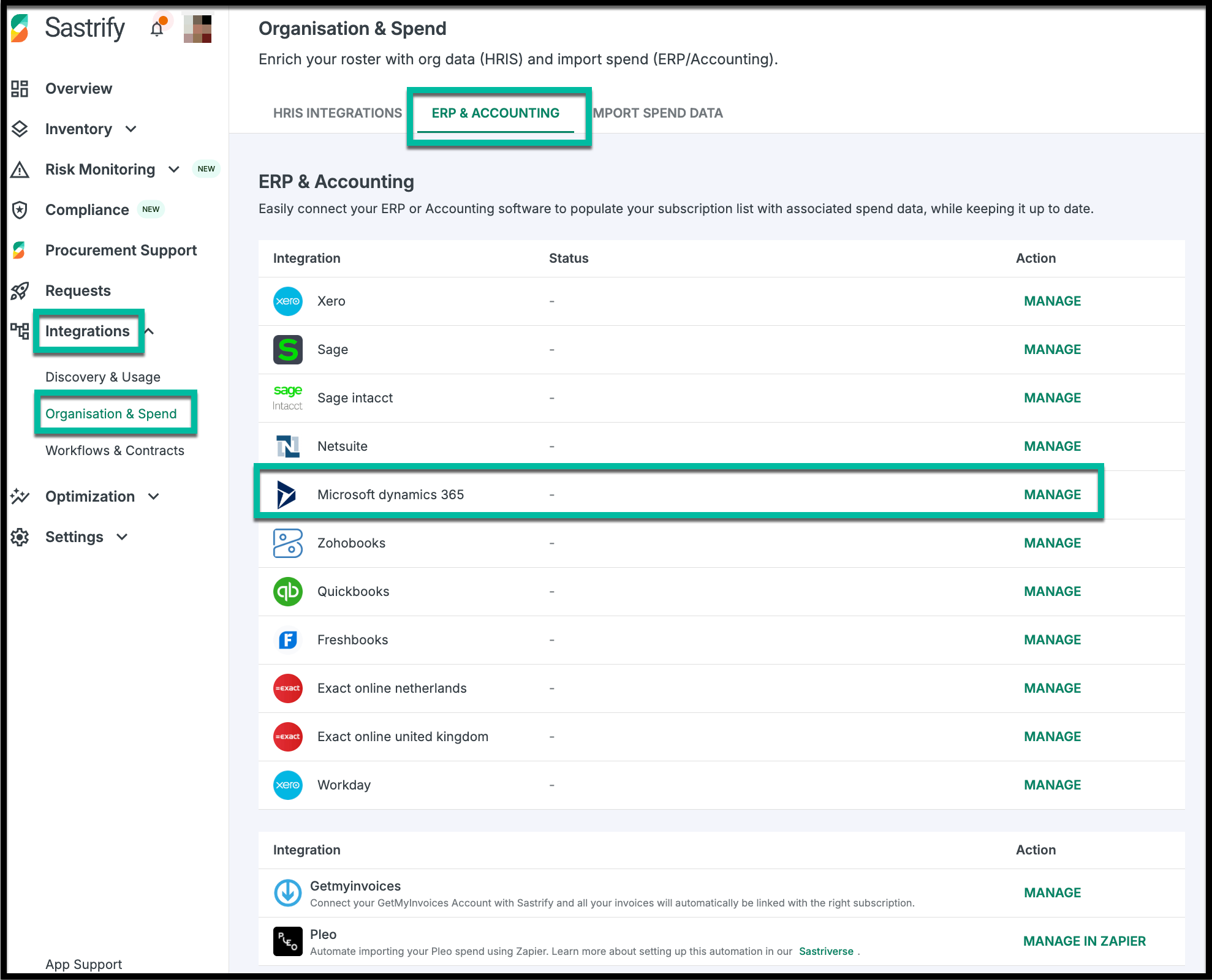Manage the Getmyinvoices integration
Image resolution: width=1212 pixels, height=980 pixels.
coord(1052,893)
